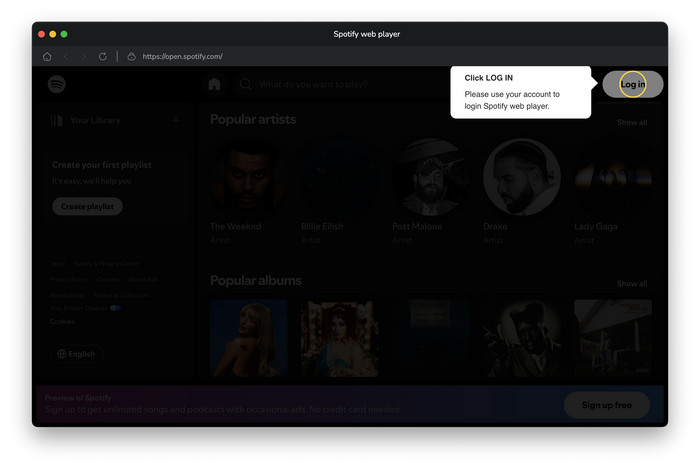Screen dimensions: 700x469
Task: Click the Your Library icon
Action: [57, 120]
